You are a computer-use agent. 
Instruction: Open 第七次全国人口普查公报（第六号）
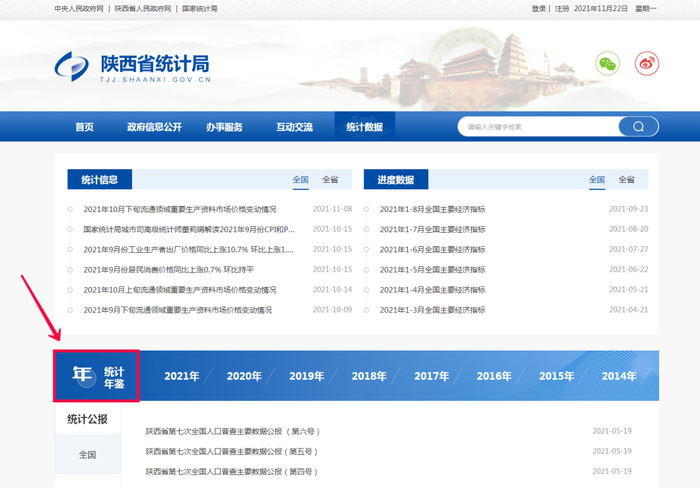231,431
